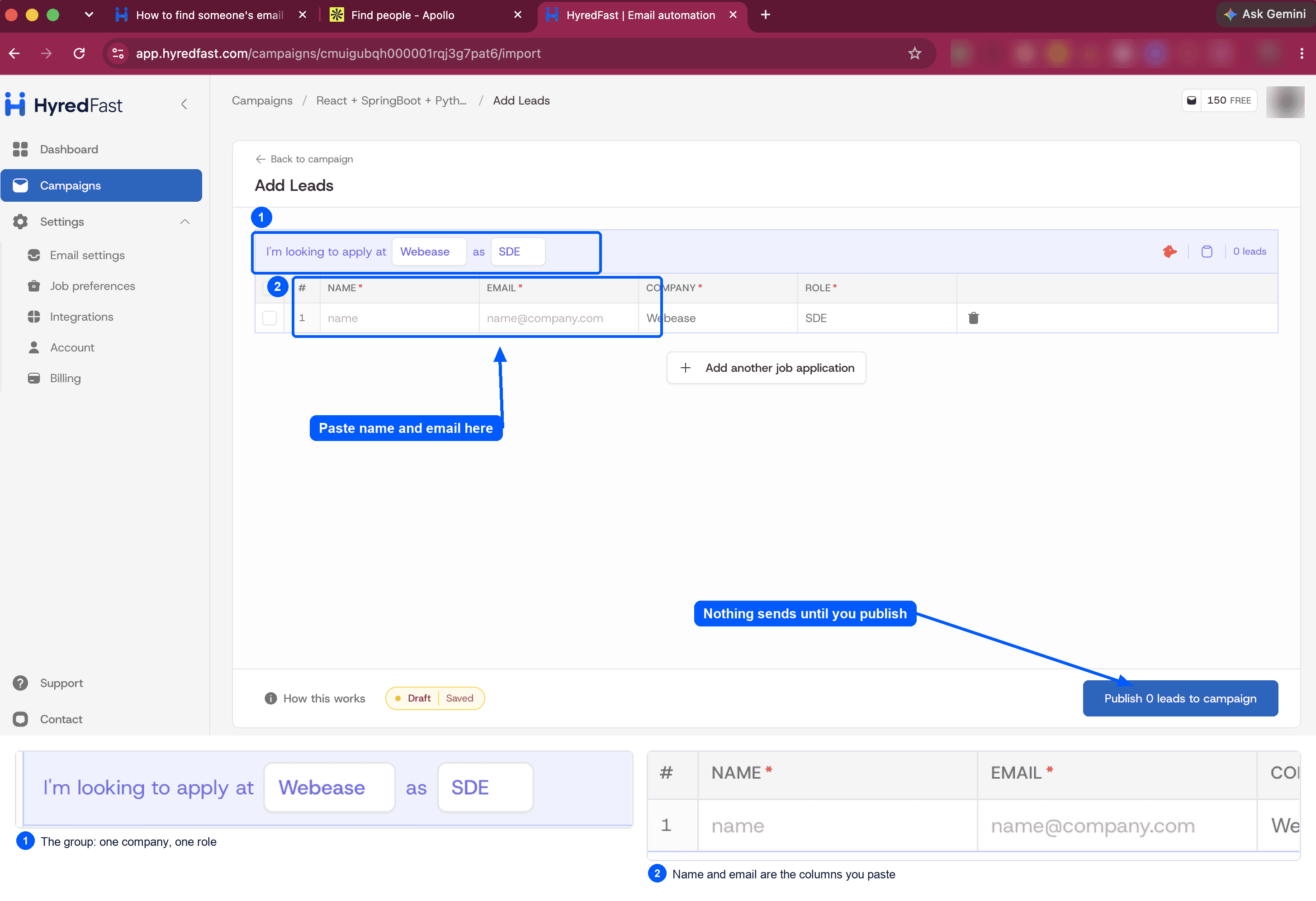
Task: Edit the Webease company field in the group header
Action: click(x=429, y=251)
